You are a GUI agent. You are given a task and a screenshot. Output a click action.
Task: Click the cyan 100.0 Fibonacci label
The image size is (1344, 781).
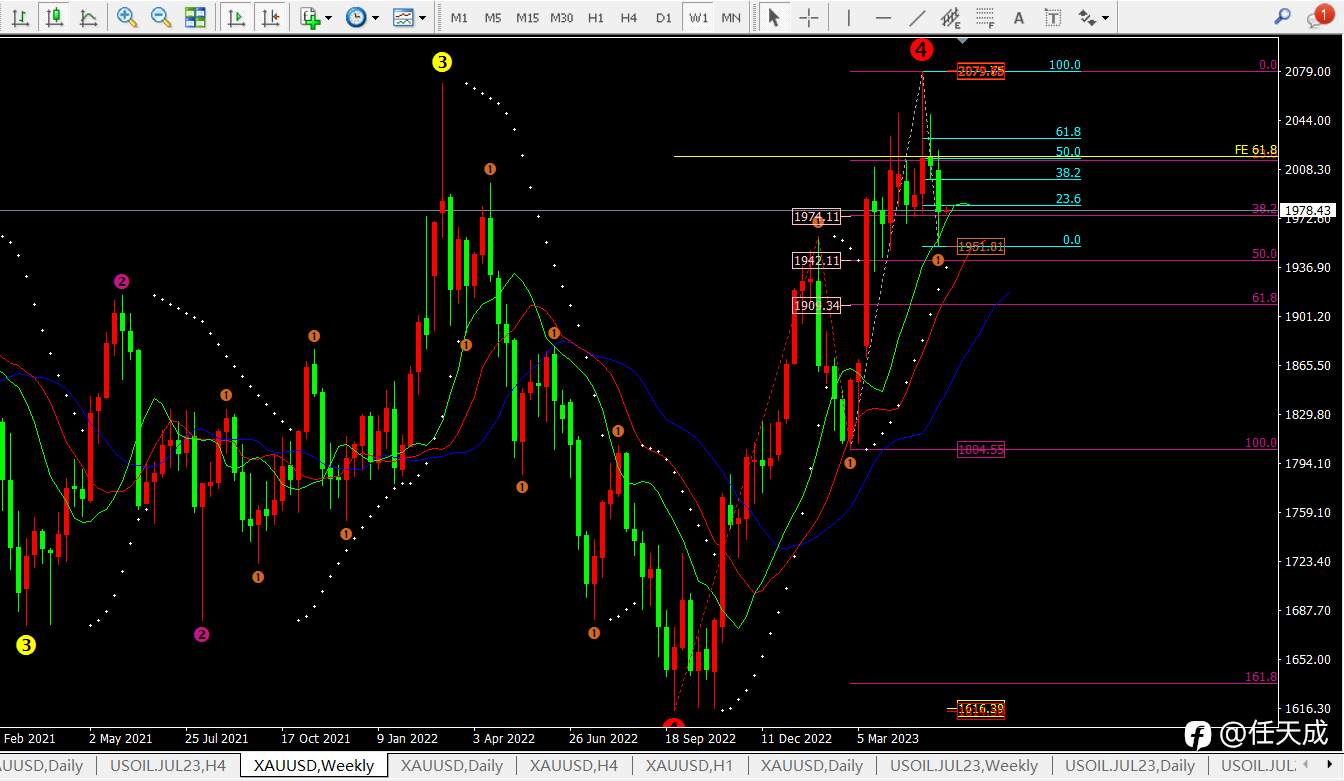pos(1065,65)
